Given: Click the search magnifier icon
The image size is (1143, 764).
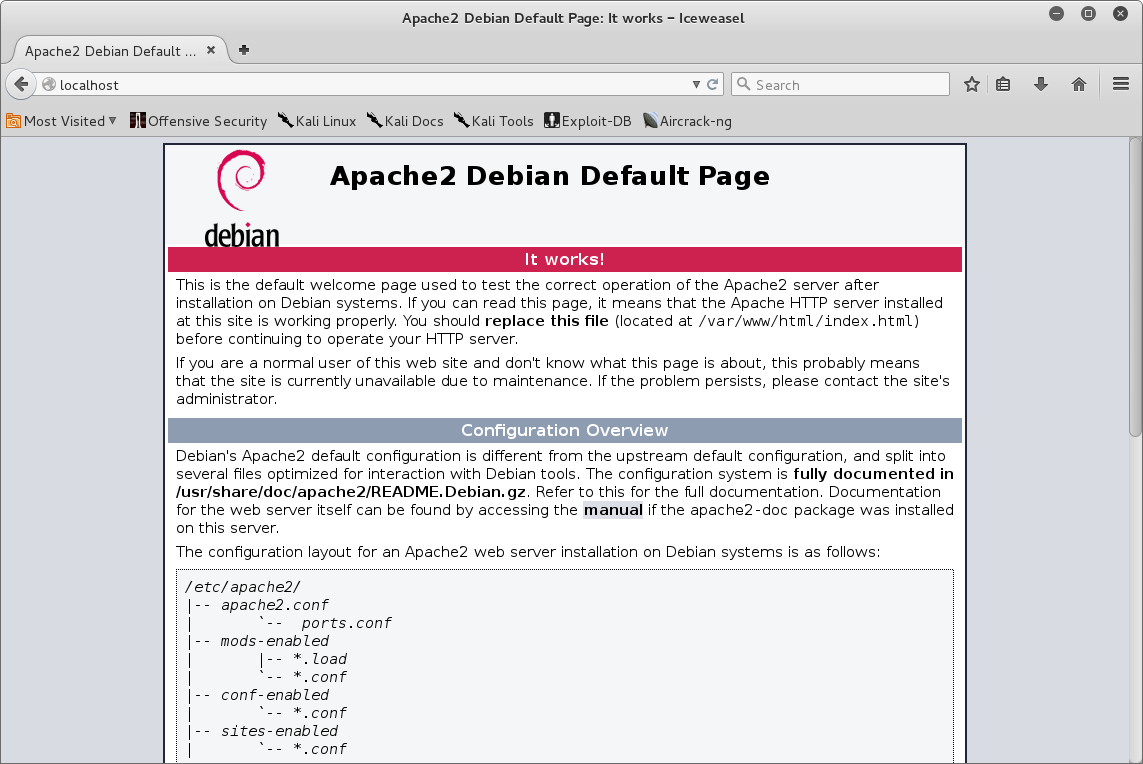Looking at the screenshot, I should (x=744, y=85).
